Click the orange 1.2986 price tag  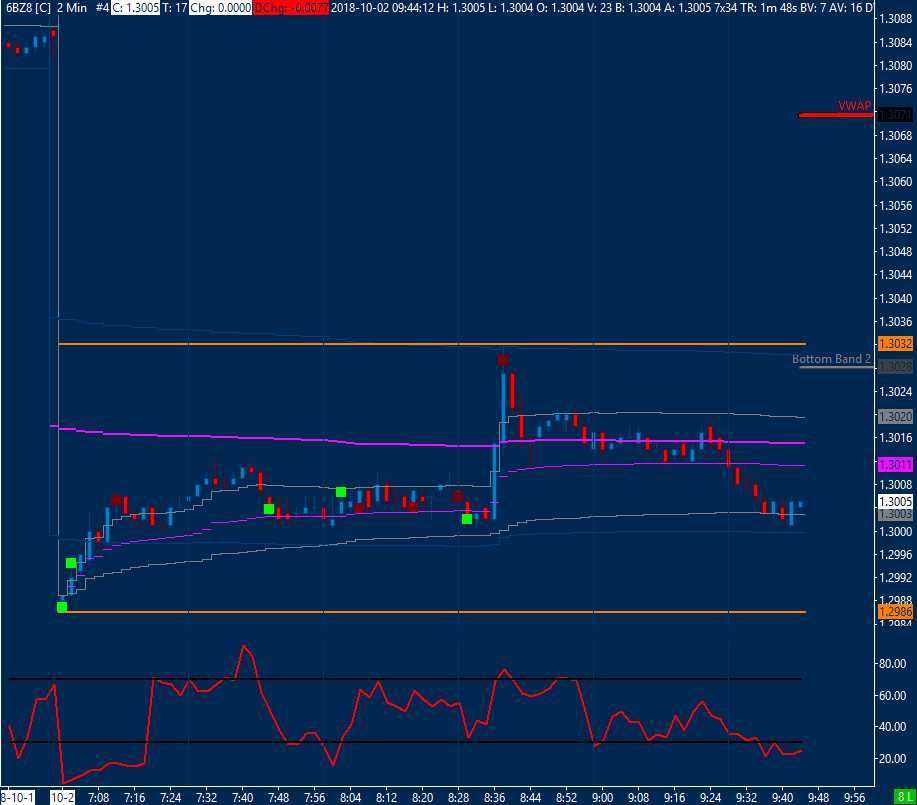895,611
